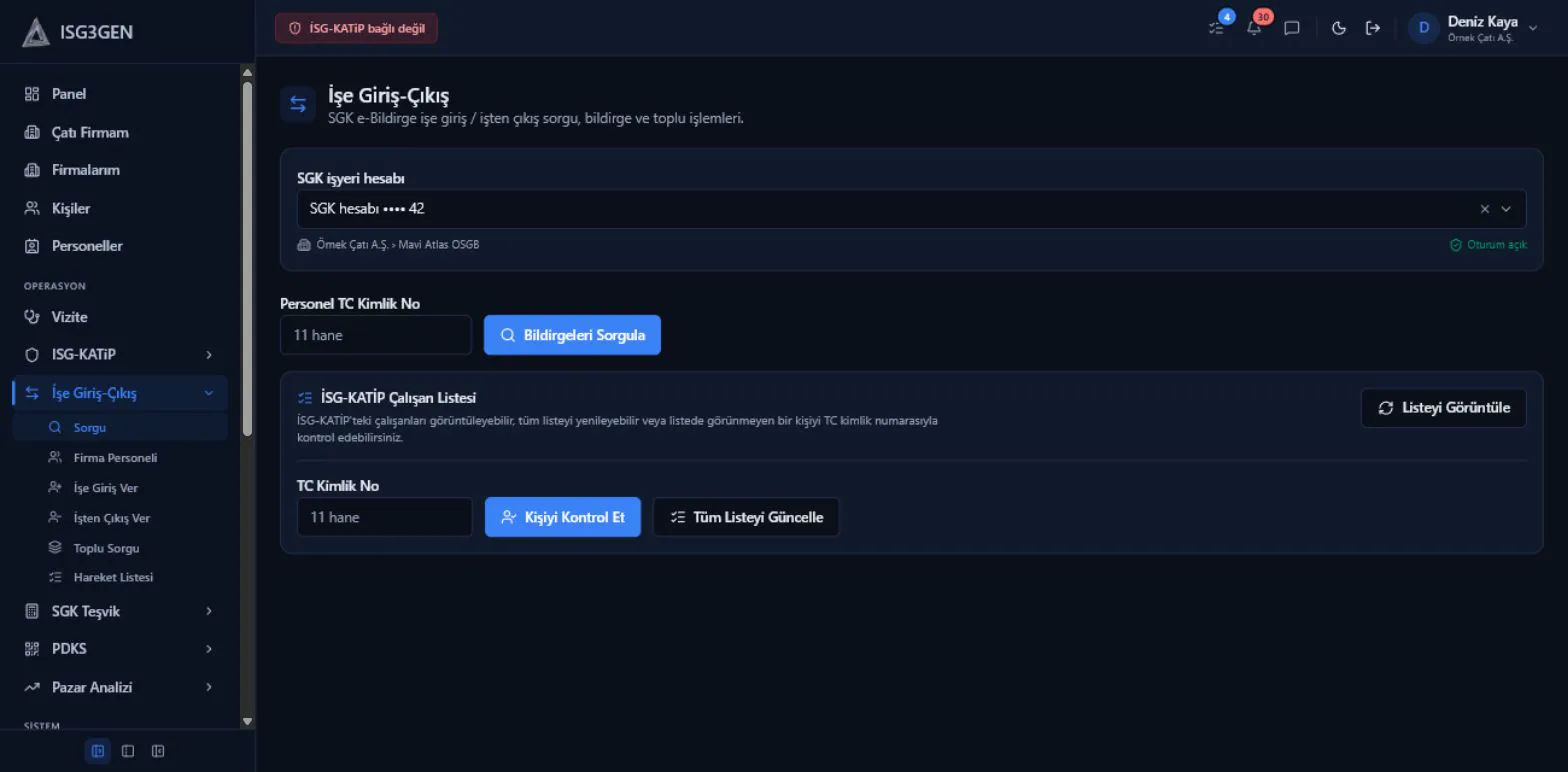Image resolution: width=1568 pixels, height=772 pixels.
Task: Click the SGK hesabı •••• 42 combo box
Action: [x=911, y=209]
